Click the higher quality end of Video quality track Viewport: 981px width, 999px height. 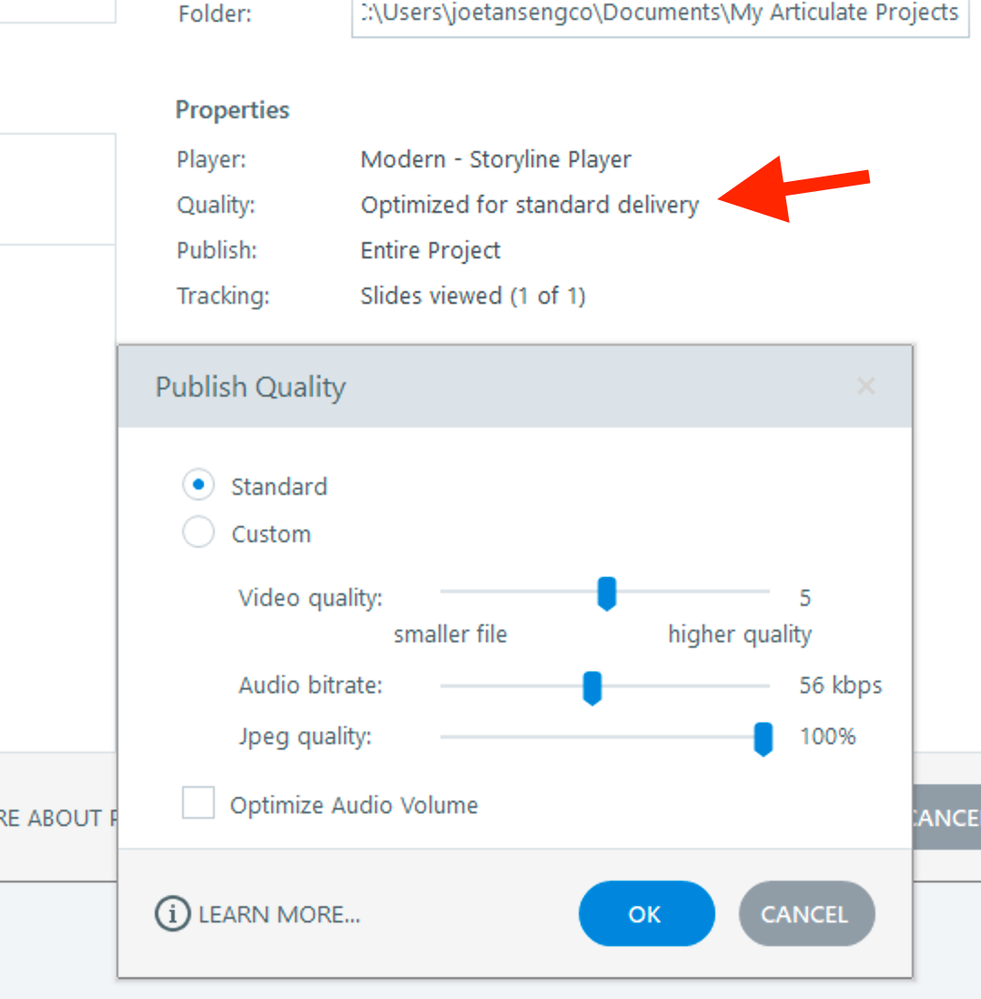click(x=765, y=592)
